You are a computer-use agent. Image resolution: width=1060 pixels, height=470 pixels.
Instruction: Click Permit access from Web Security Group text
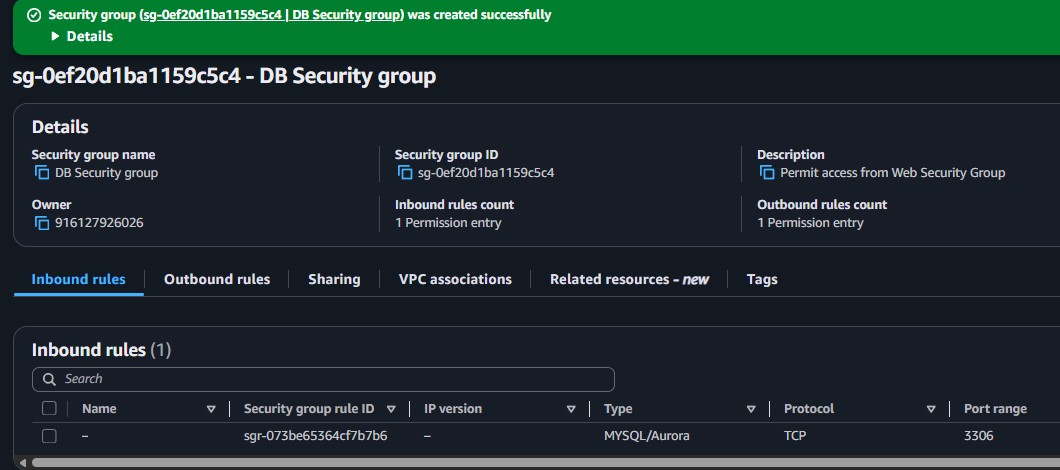pyautogui.click(x=892, y=172)
